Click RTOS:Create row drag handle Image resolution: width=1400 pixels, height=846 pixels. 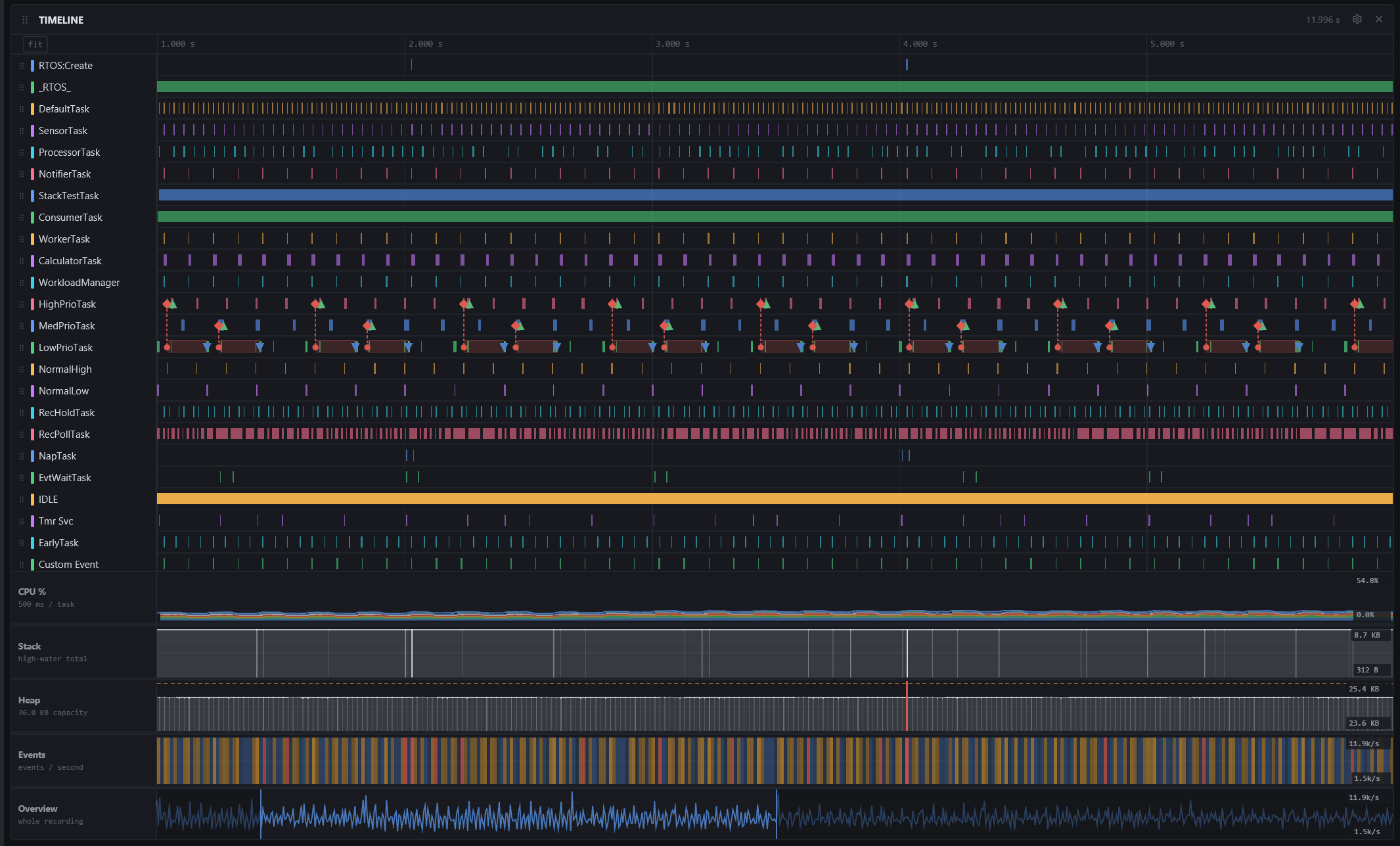click(22, 66)
